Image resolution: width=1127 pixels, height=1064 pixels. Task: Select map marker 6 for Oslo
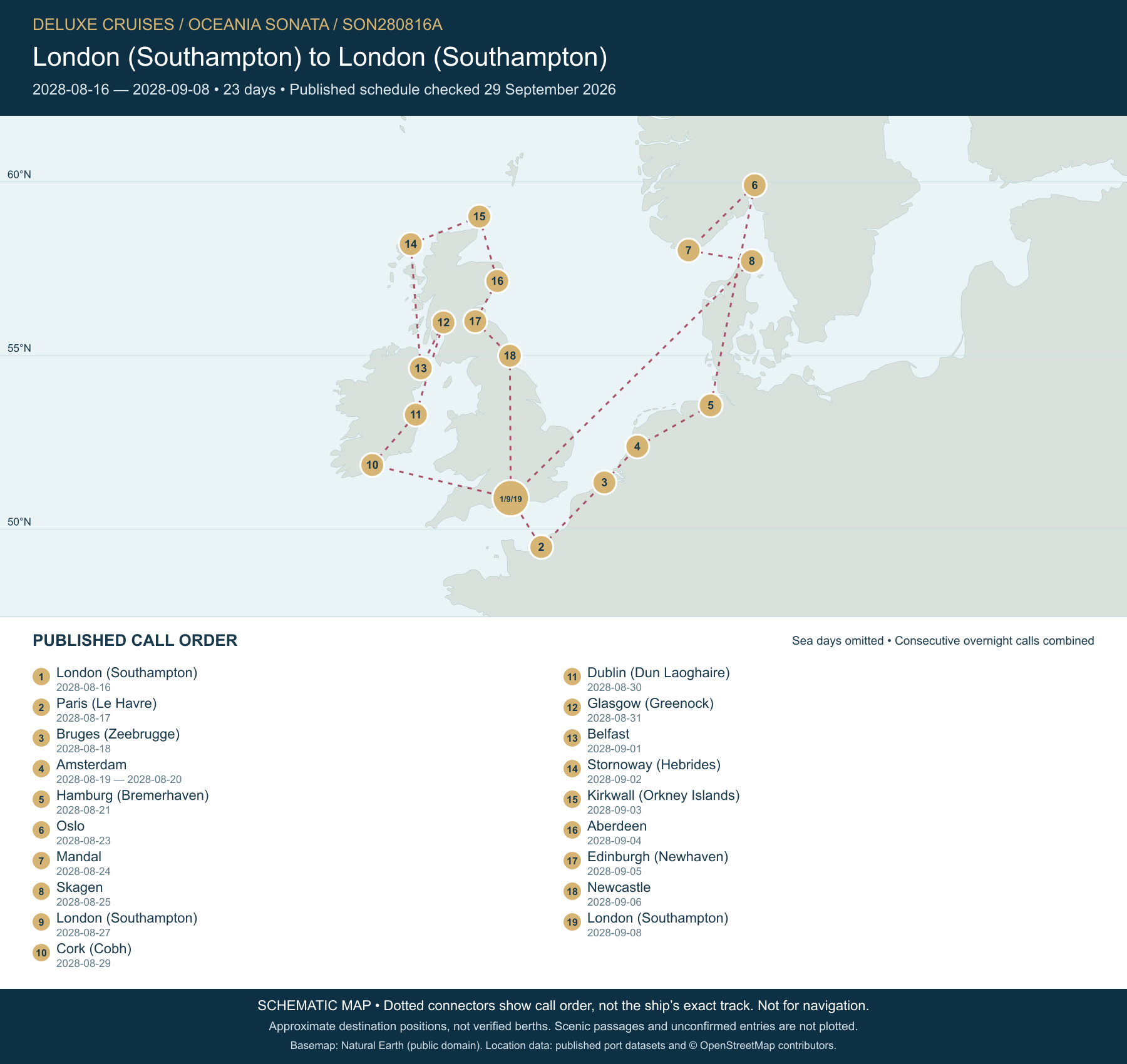pyautogui.click(x=754, y=185)
